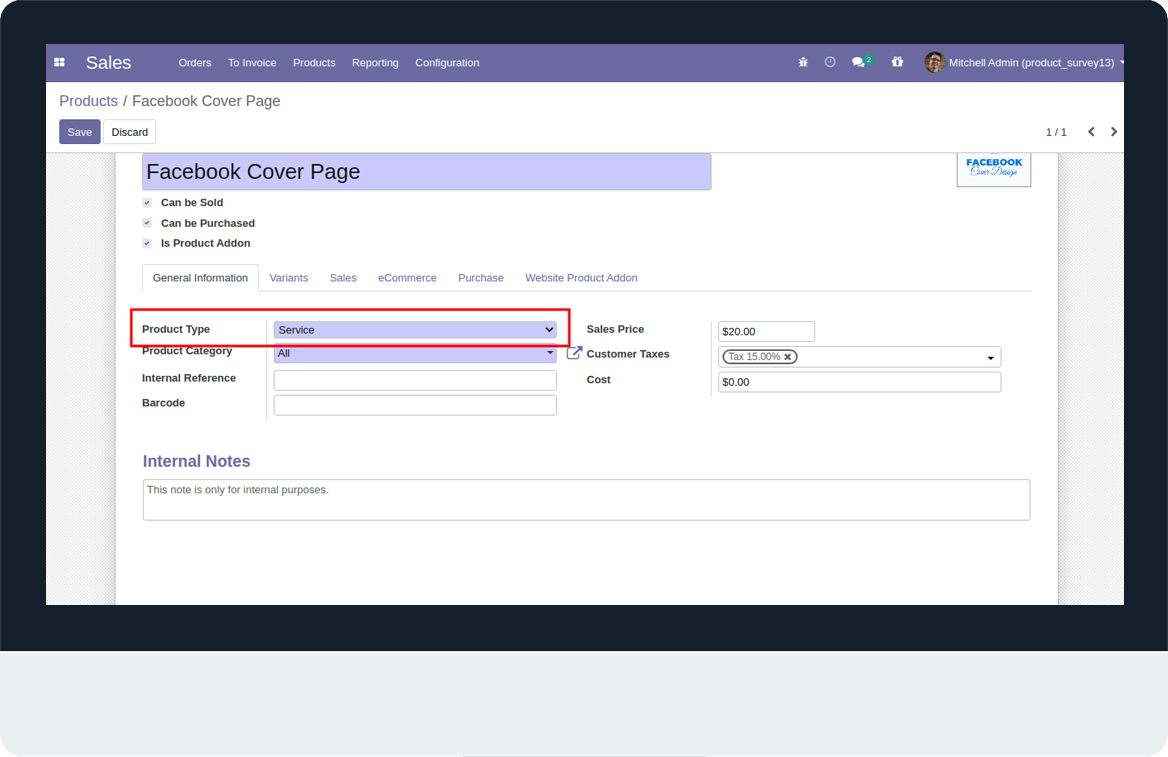
Task: Click the Sales Price field
Action: pyautogui.click(x=766, y=332)
